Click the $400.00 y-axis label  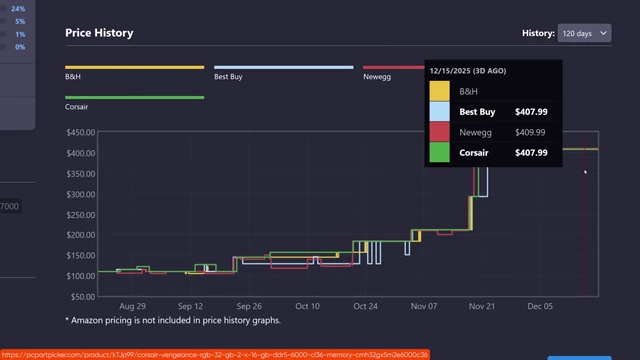pyautogui.click(x=81, y=153)
